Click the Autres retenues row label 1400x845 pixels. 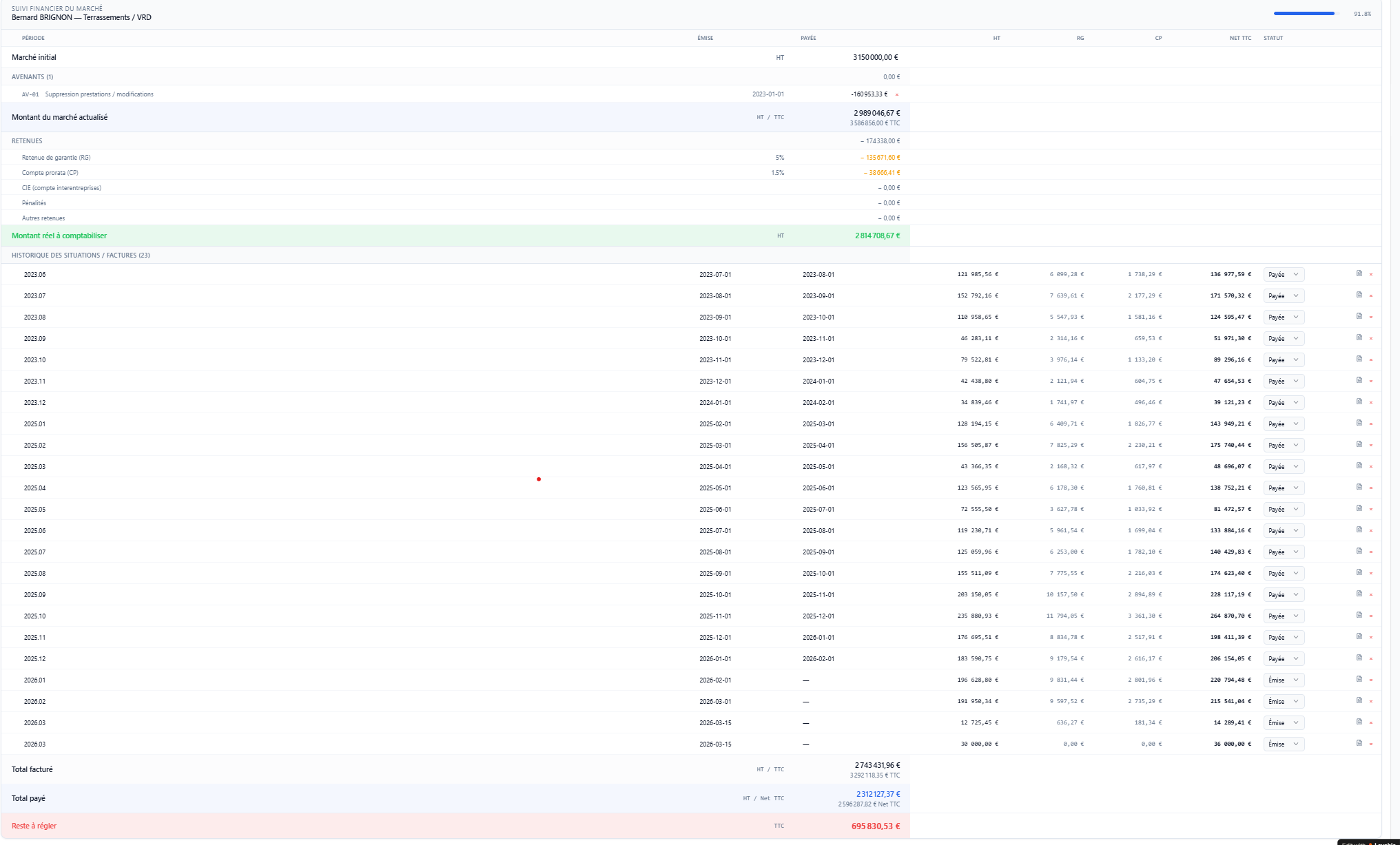coord(43,218)
